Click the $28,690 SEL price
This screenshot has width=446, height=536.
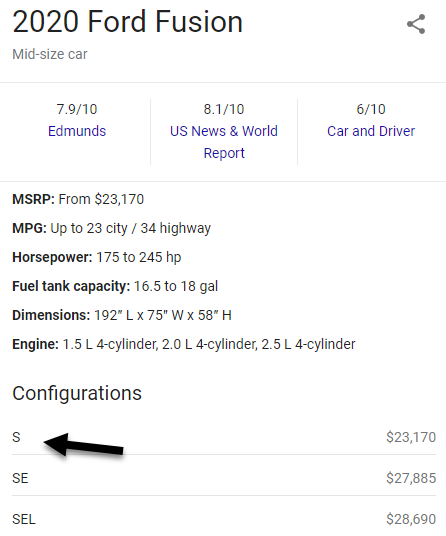411,519
